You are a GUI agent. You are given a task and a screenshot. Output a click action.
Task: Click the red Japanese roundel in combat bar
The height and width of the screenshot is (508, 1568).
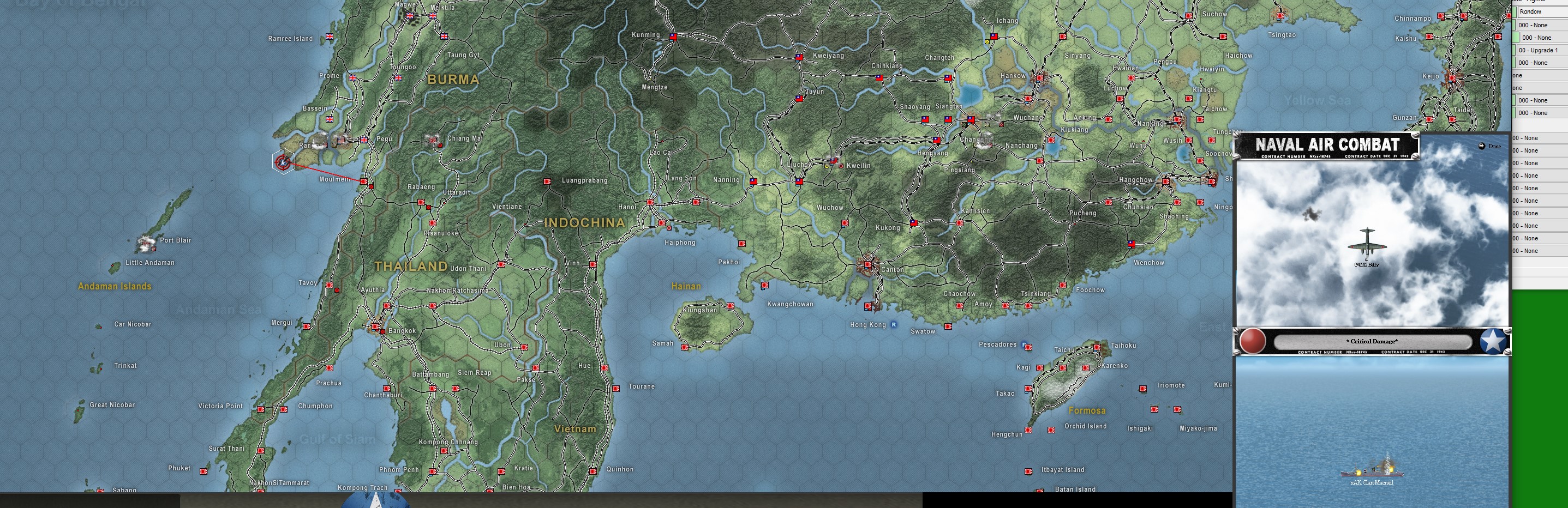coord(1253,341)
